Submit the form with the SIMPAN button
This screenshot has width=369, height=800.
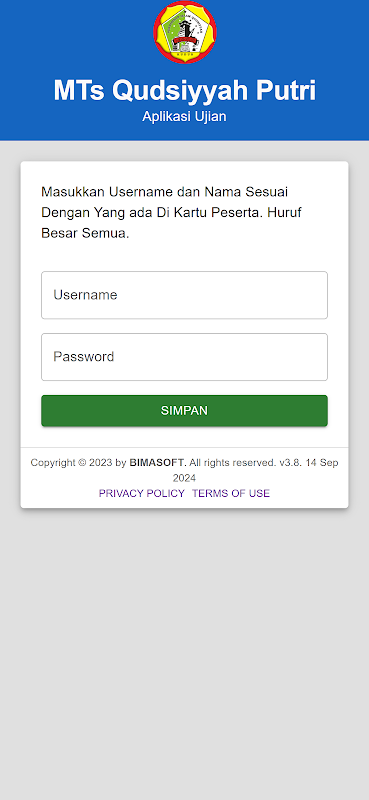[184, 411]
